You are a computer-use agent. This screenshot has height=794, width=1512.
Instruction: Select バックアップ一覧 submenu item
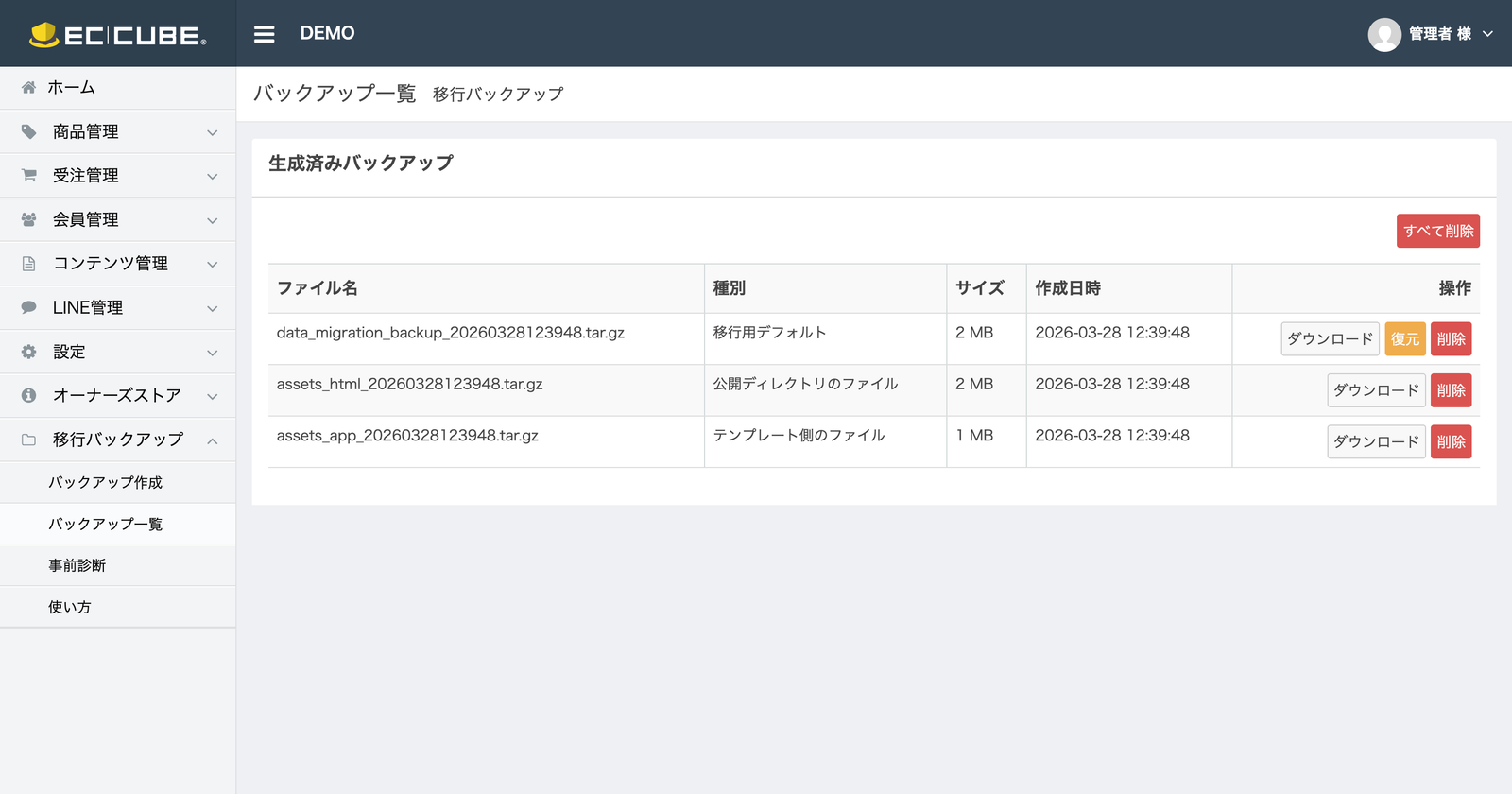118,524
